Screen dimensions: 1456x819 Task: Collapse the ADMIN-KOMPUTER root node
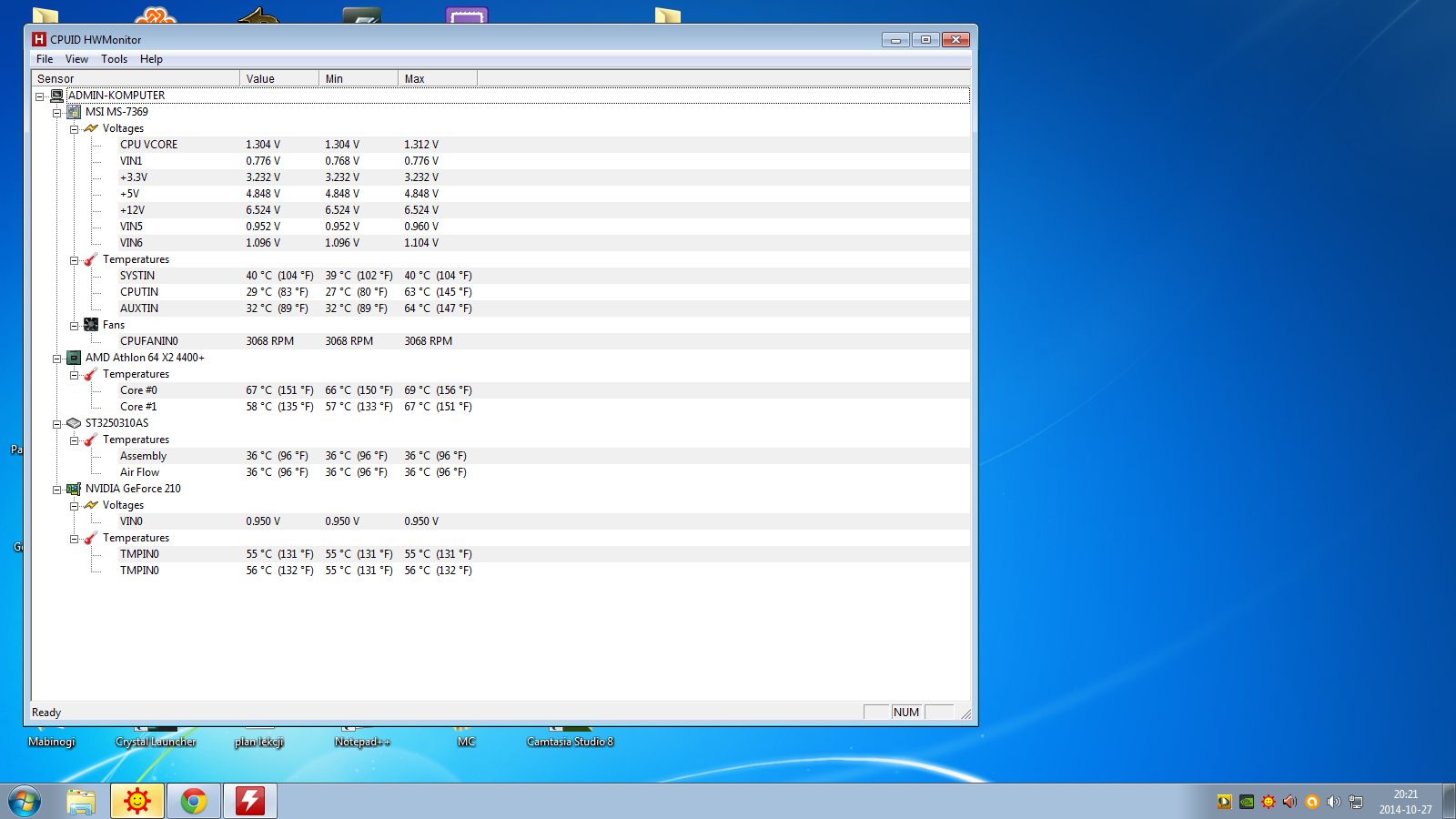[x=40, y=96]
